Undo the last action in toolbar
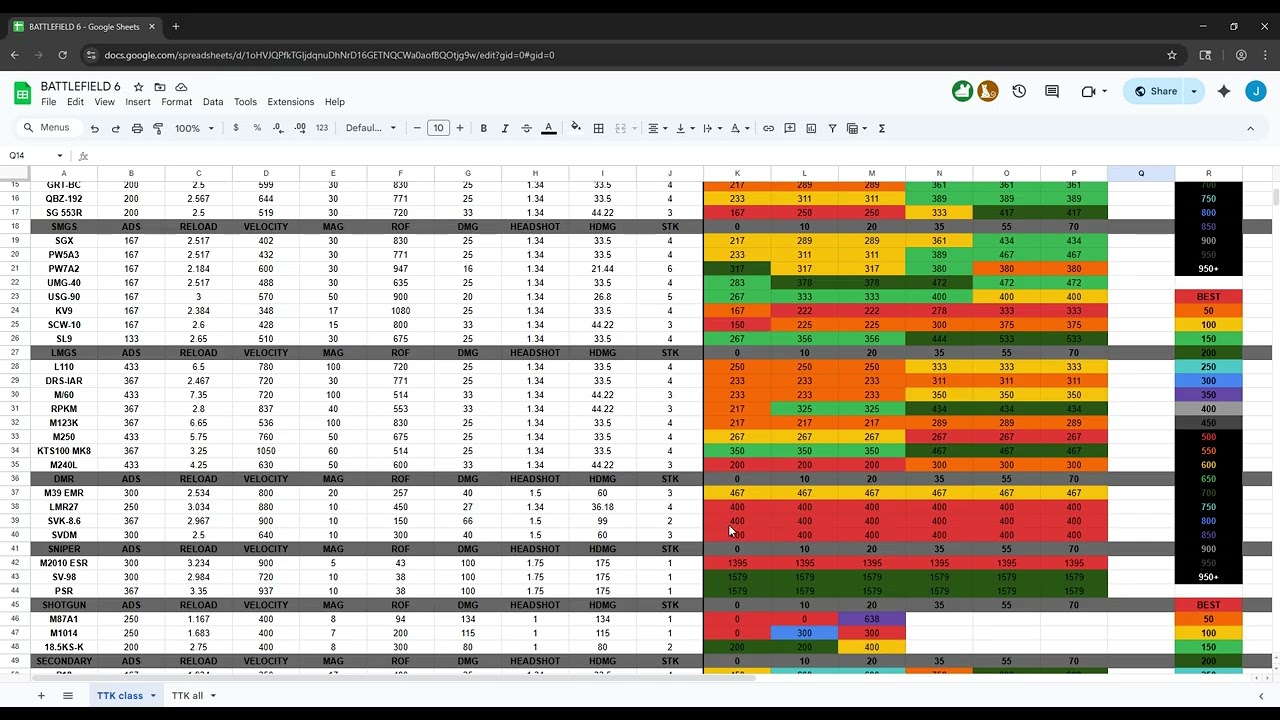The image size is (1280, 720). coord(95,128)
